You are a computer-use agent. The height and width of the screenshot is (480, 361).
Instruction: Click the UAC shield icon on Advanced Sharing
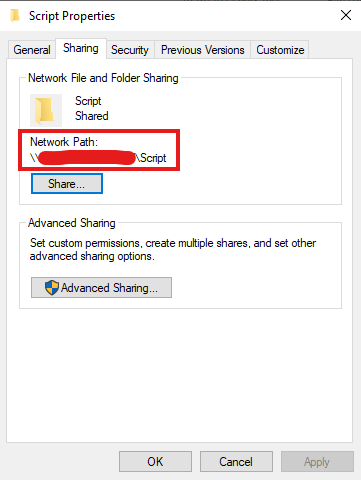tap(52, 287)
